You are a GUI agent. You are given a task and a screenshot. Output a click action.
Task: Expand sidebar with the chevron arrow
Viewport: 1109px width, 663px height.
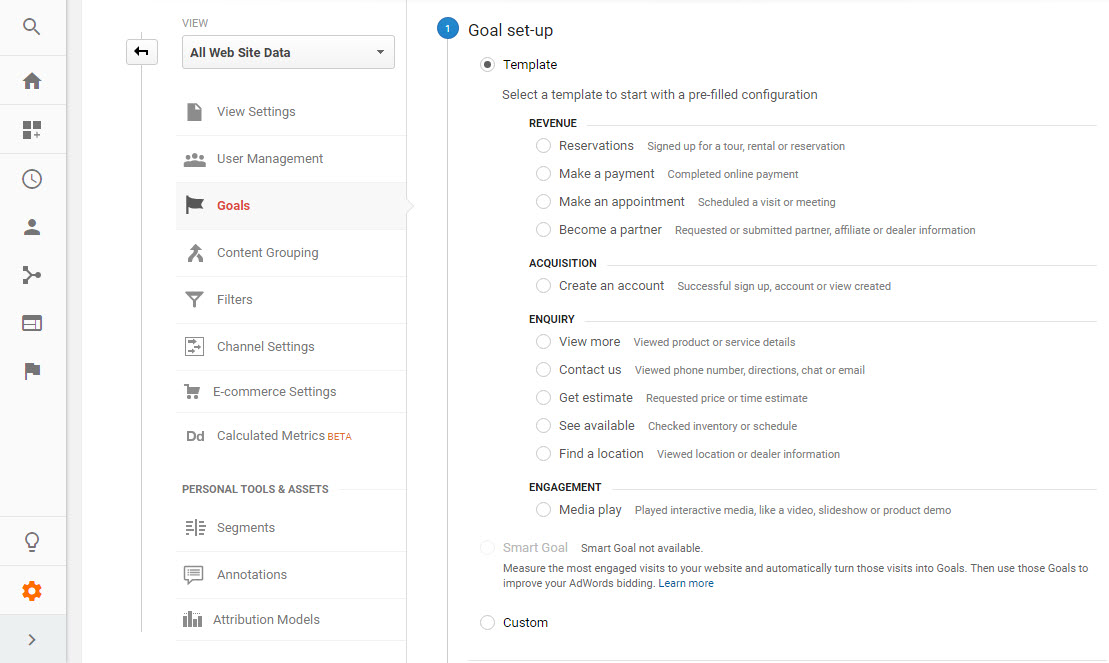pyautogui.click(x=32, y=640)
